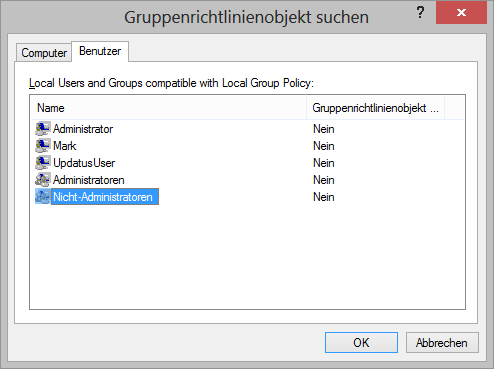Click the Local Users and Groups label

click(x=171, y=83)
